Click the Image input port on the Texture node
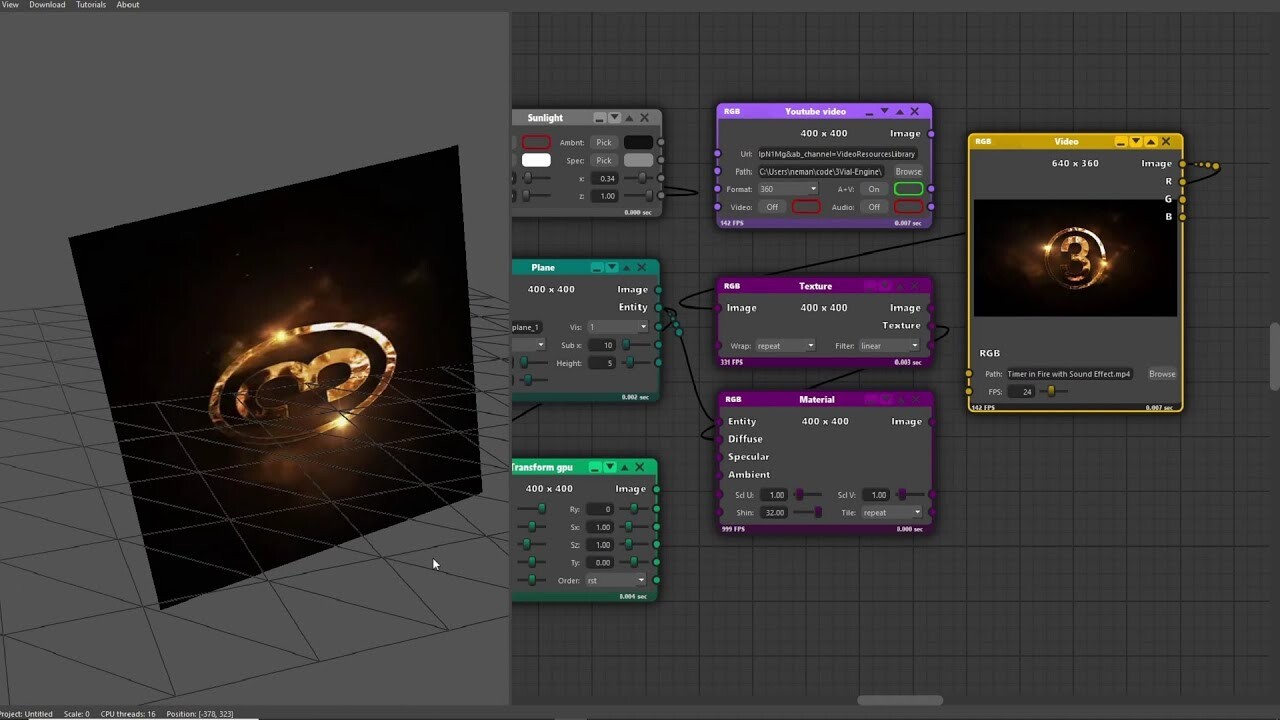This screenshot has height=720, width=1280. [716, 307]
